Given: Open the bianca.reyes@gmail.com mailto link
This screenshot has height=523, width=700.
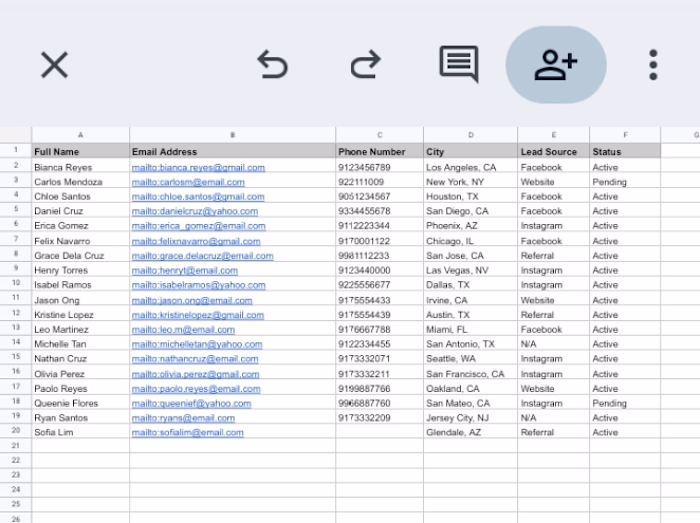Looking at the screenshot, I should tap(198, 168).
